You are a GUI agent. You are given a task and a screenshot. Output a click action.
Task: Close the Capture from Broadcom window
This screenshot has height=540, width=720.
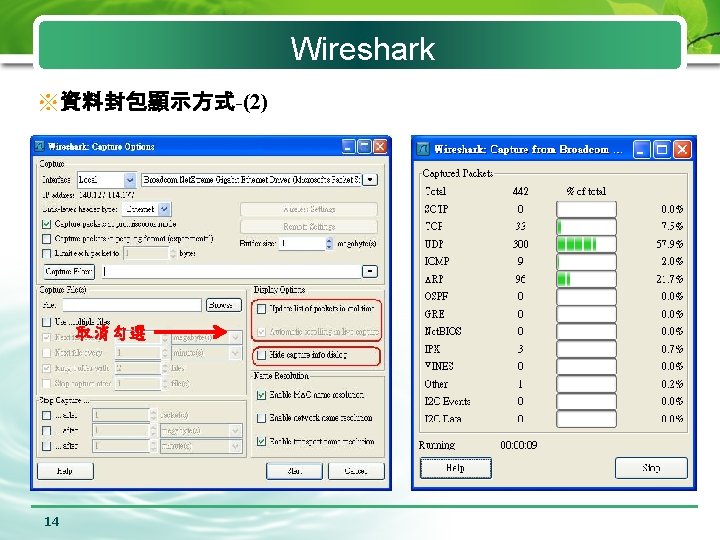pos(682,149)
